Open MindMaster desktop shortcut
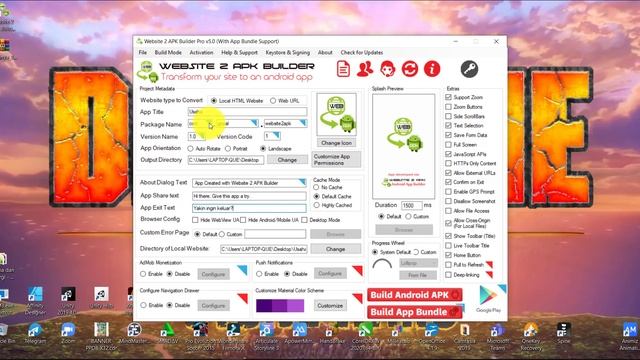Screen dimensions: 640x360 pos(133,334)
